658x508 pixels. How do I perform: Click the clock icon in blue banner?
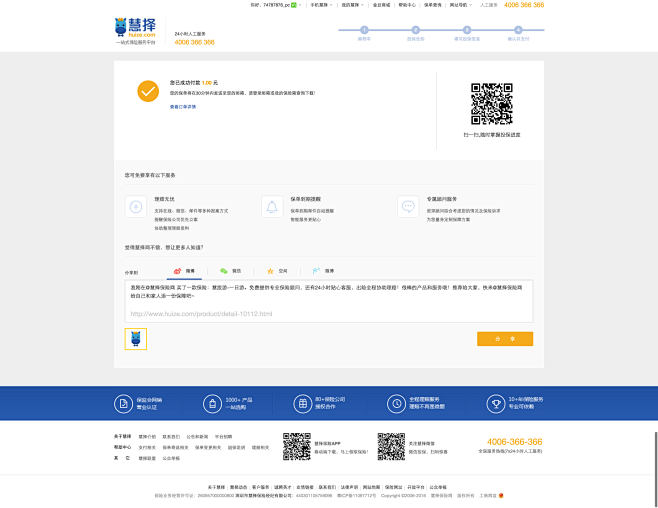[396, 404]
